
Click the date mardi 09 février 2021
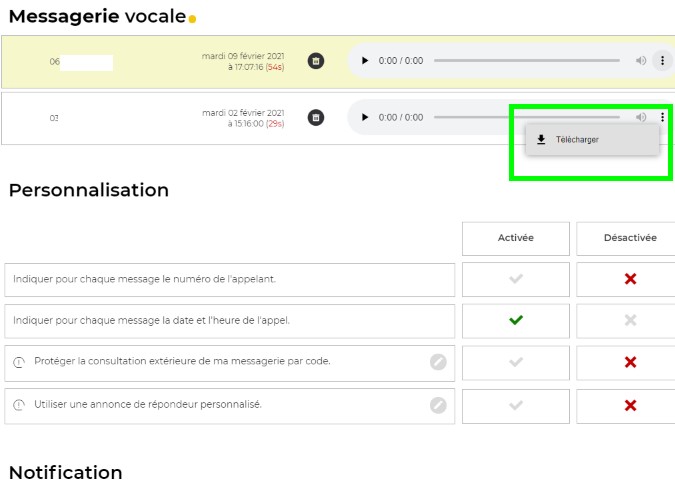tap(243, 56)
